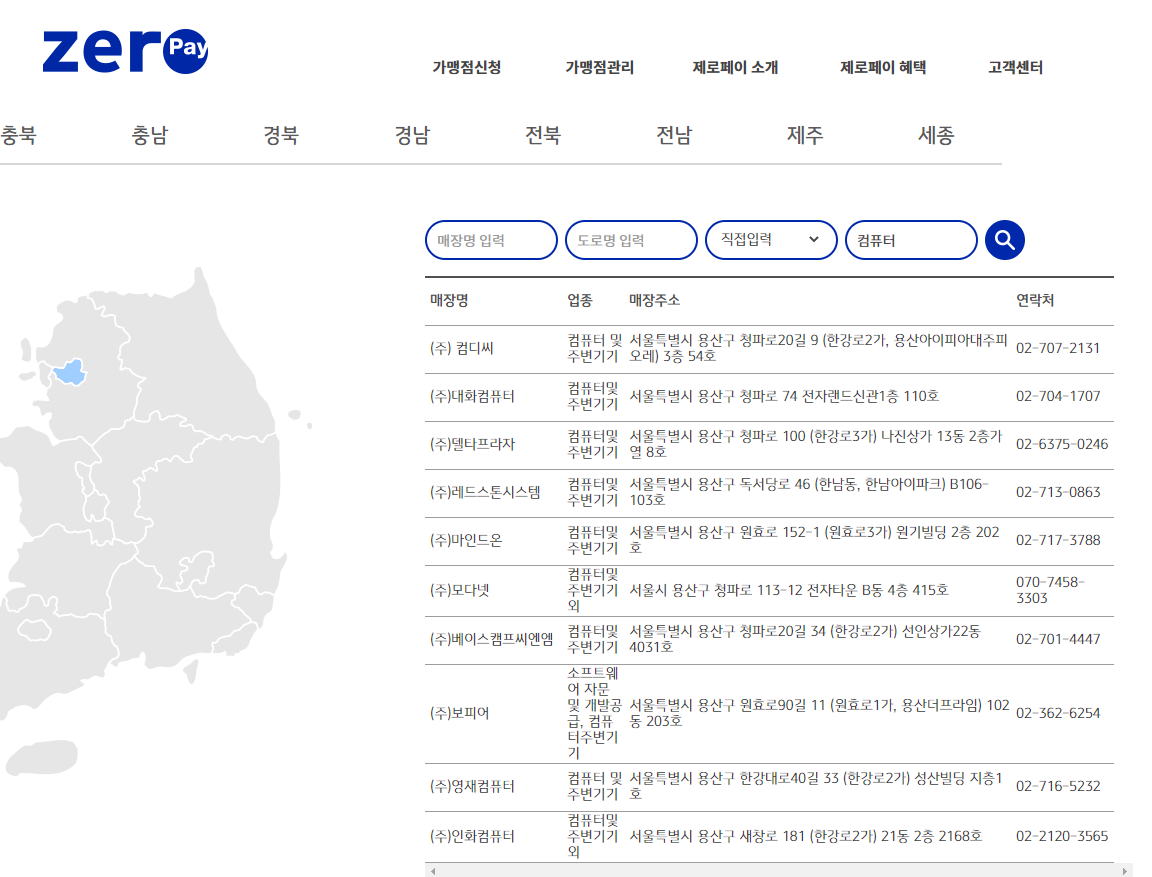Focus the 매장명 입력 field
Image resolution: width=1152 pixels, height=877 pixels.
click(x=491, y=240)
